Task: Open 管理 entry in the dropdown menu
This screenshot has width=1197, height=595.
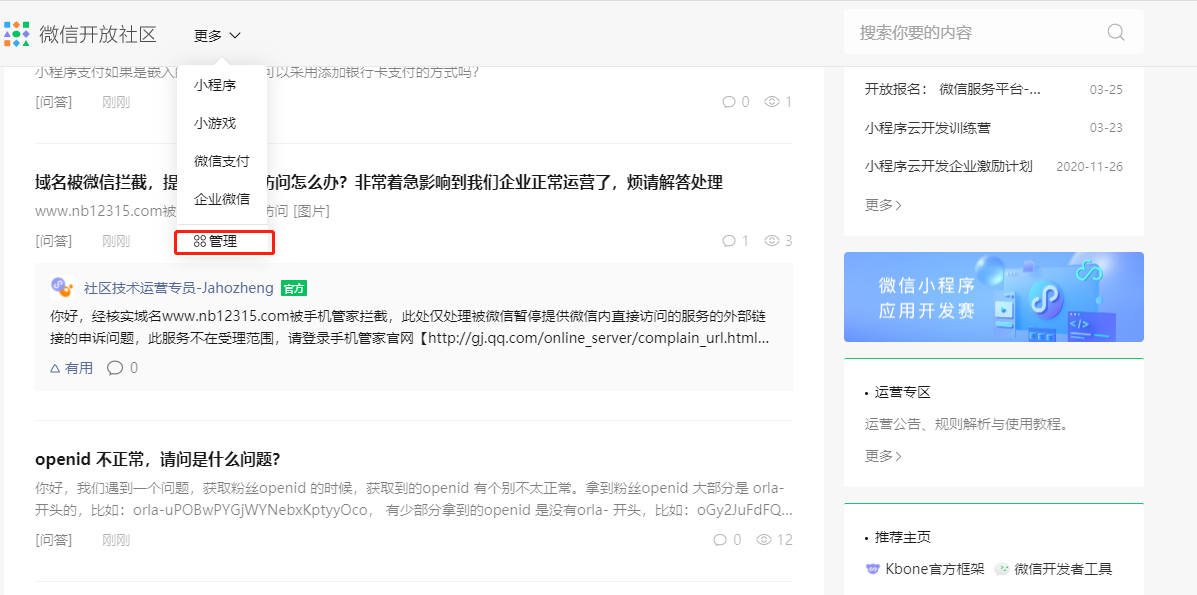Action: pyautogui.click(x=224, y=242)
